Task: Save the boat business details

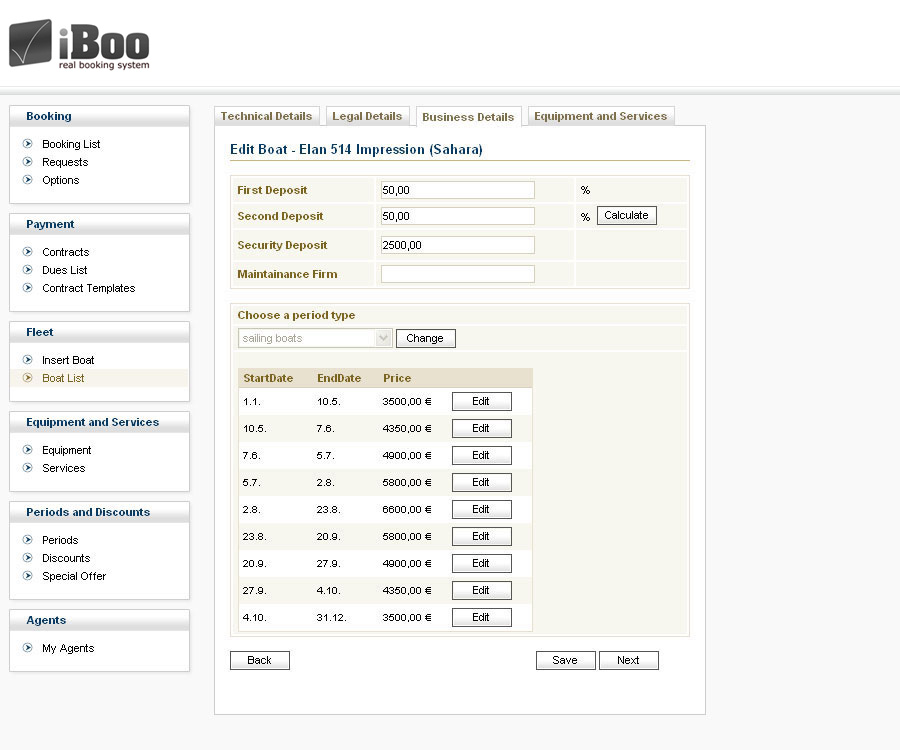Action: pyautogui.click(x=565, y=660)
